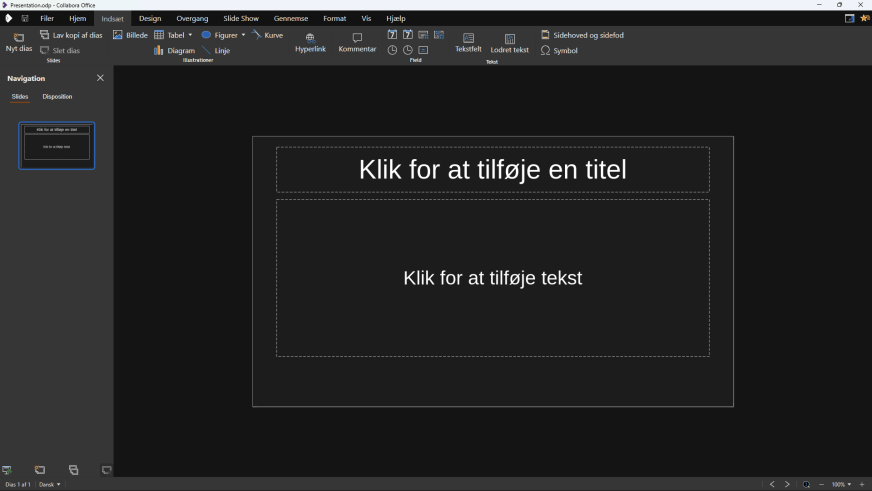
Task: Expand the Tabel dropdown arrow
Action: click(190, 35)
